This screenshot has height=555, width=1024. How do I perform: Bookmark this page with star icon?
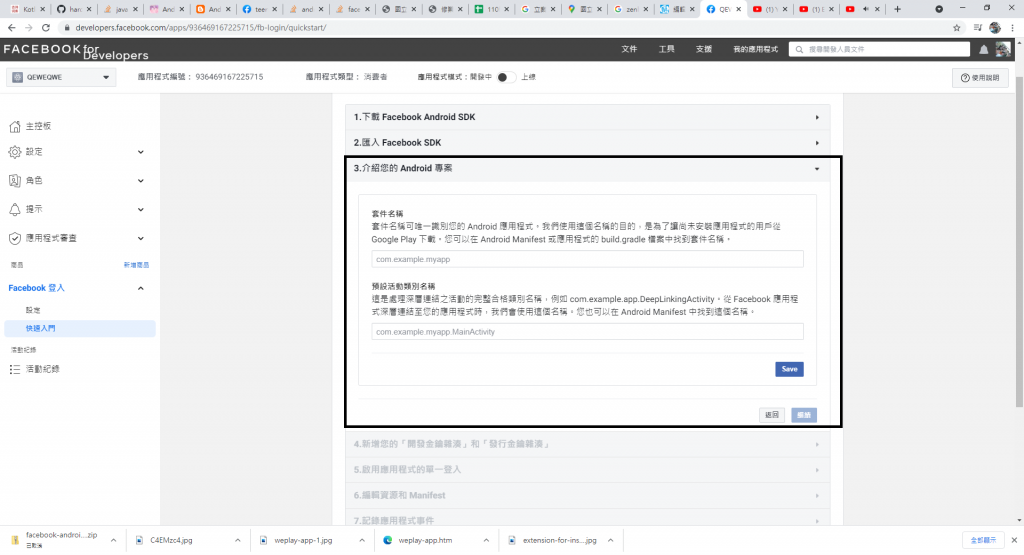click(x=957, y=27)
